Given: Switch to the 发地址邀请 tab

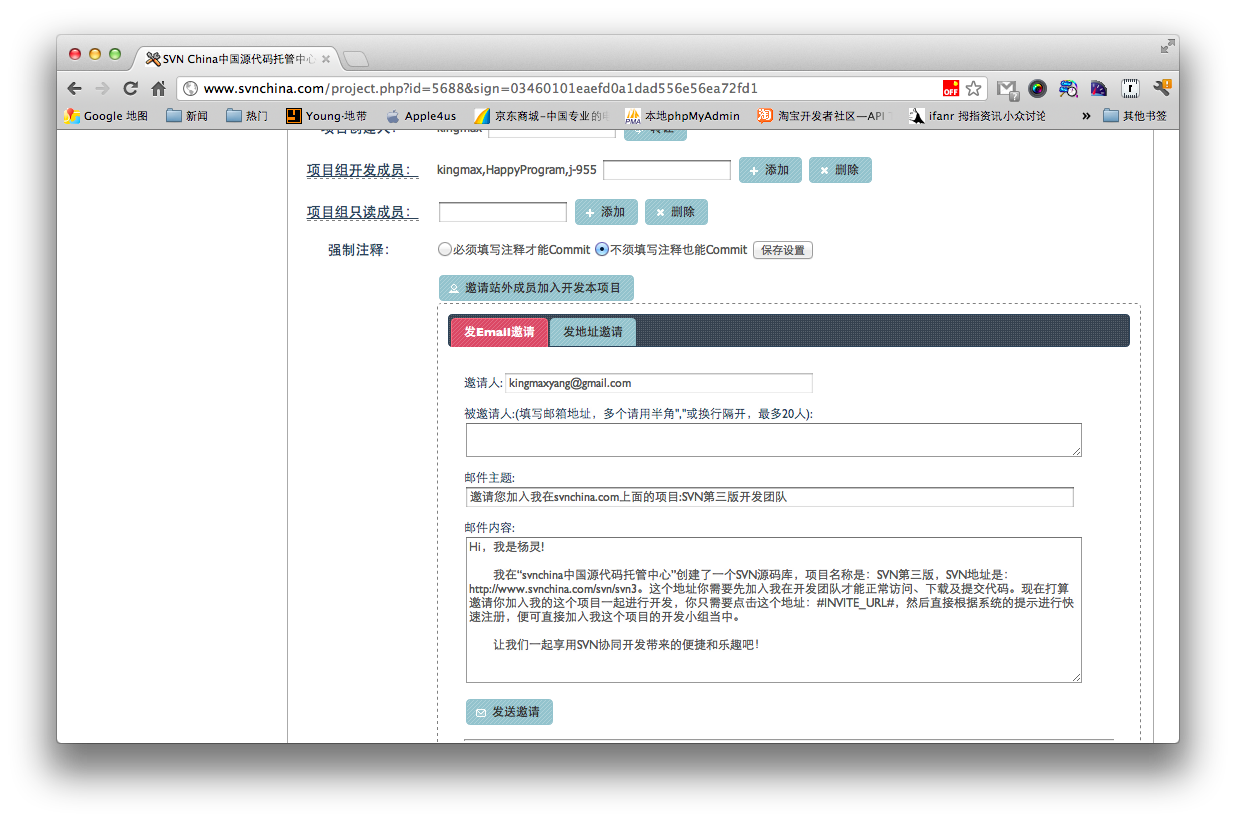Looking at the screenshot, I should (592, 332).
